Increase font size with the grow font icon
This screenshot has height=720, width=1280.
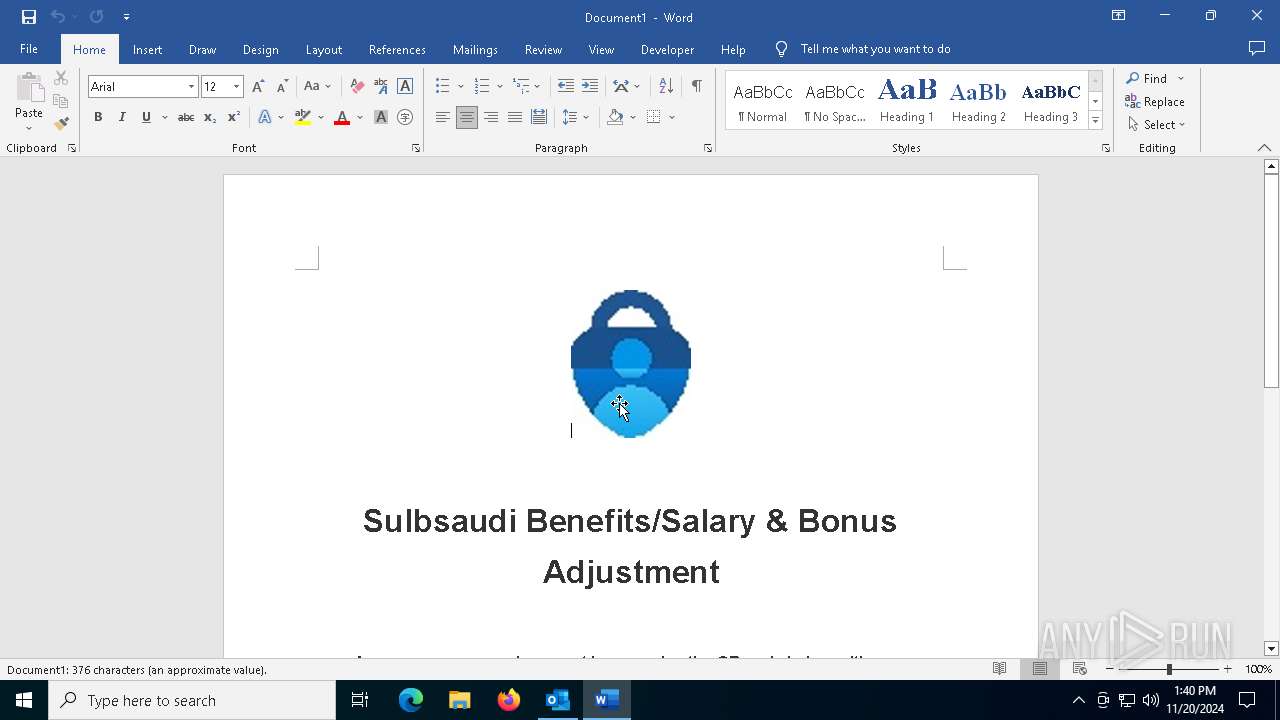point(258,86)
